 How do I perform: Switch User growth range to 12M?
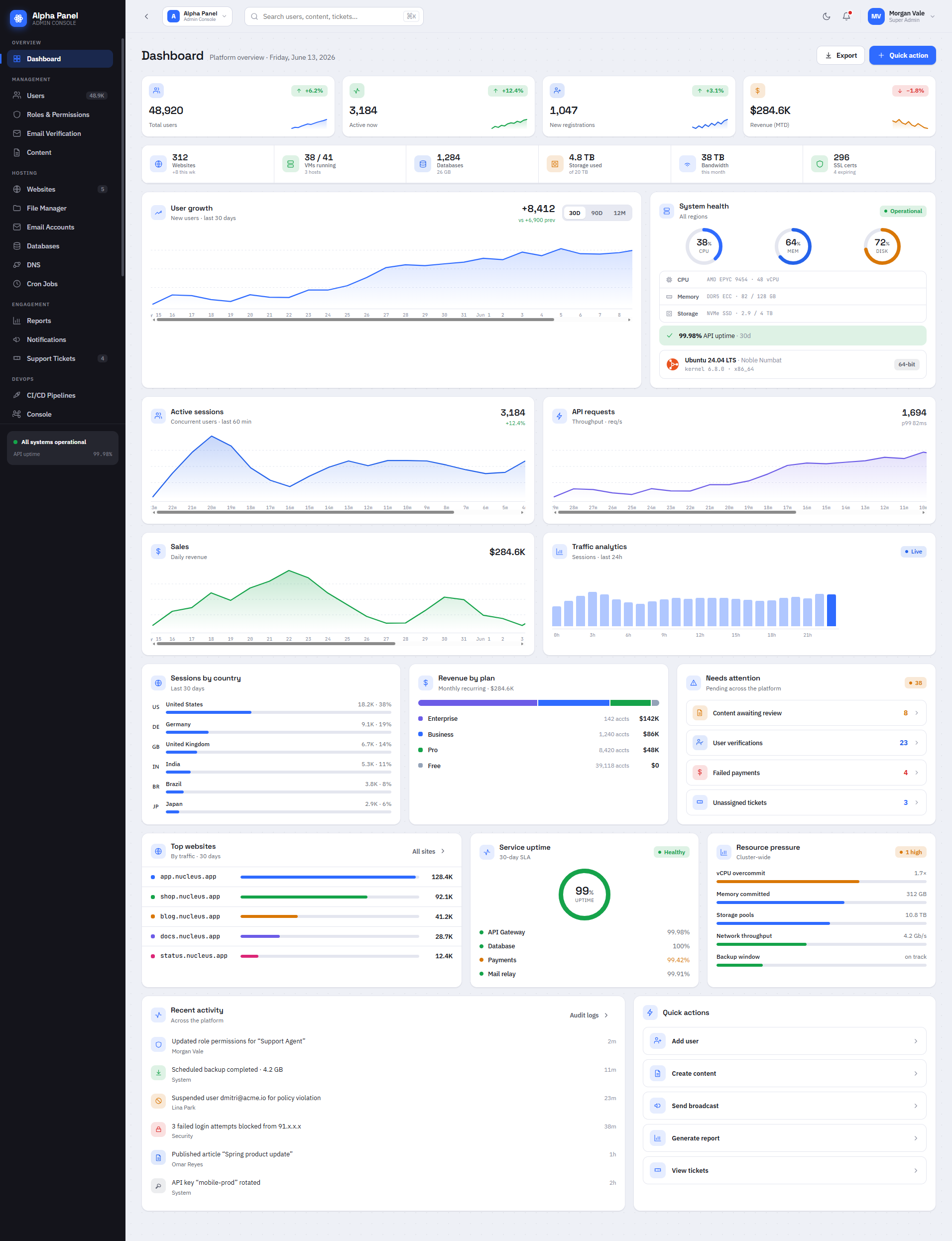(619, 213)
